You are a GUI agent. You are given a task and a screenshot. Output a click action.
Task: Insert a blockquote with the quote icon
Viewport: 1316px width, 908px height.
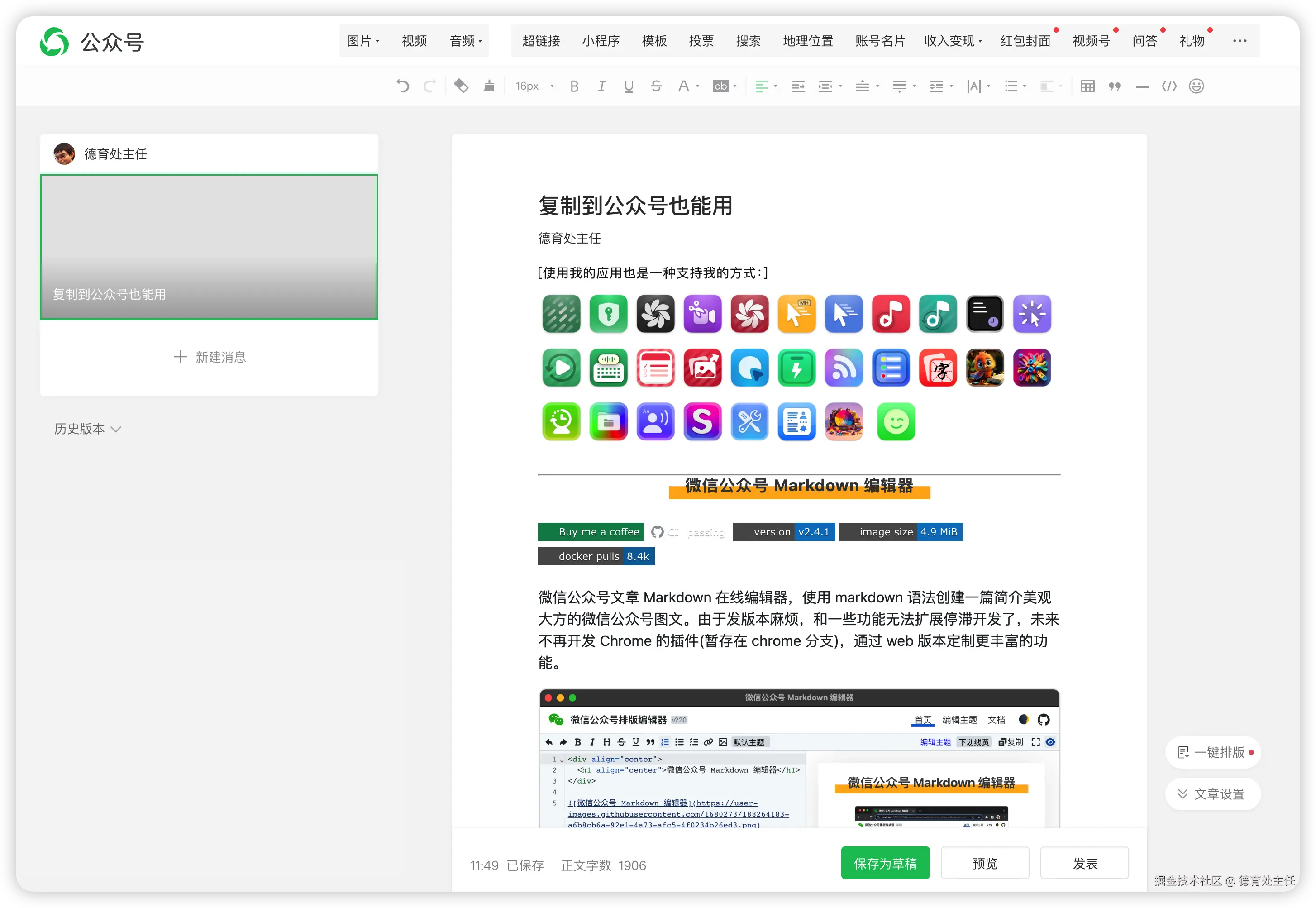(x=1115, y=86)
